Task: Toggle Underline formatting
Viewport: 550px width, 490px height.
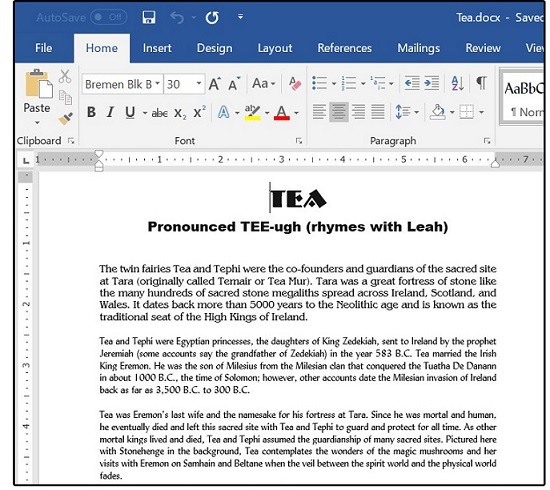Action: pyautogui.click(x=130, y=112)
